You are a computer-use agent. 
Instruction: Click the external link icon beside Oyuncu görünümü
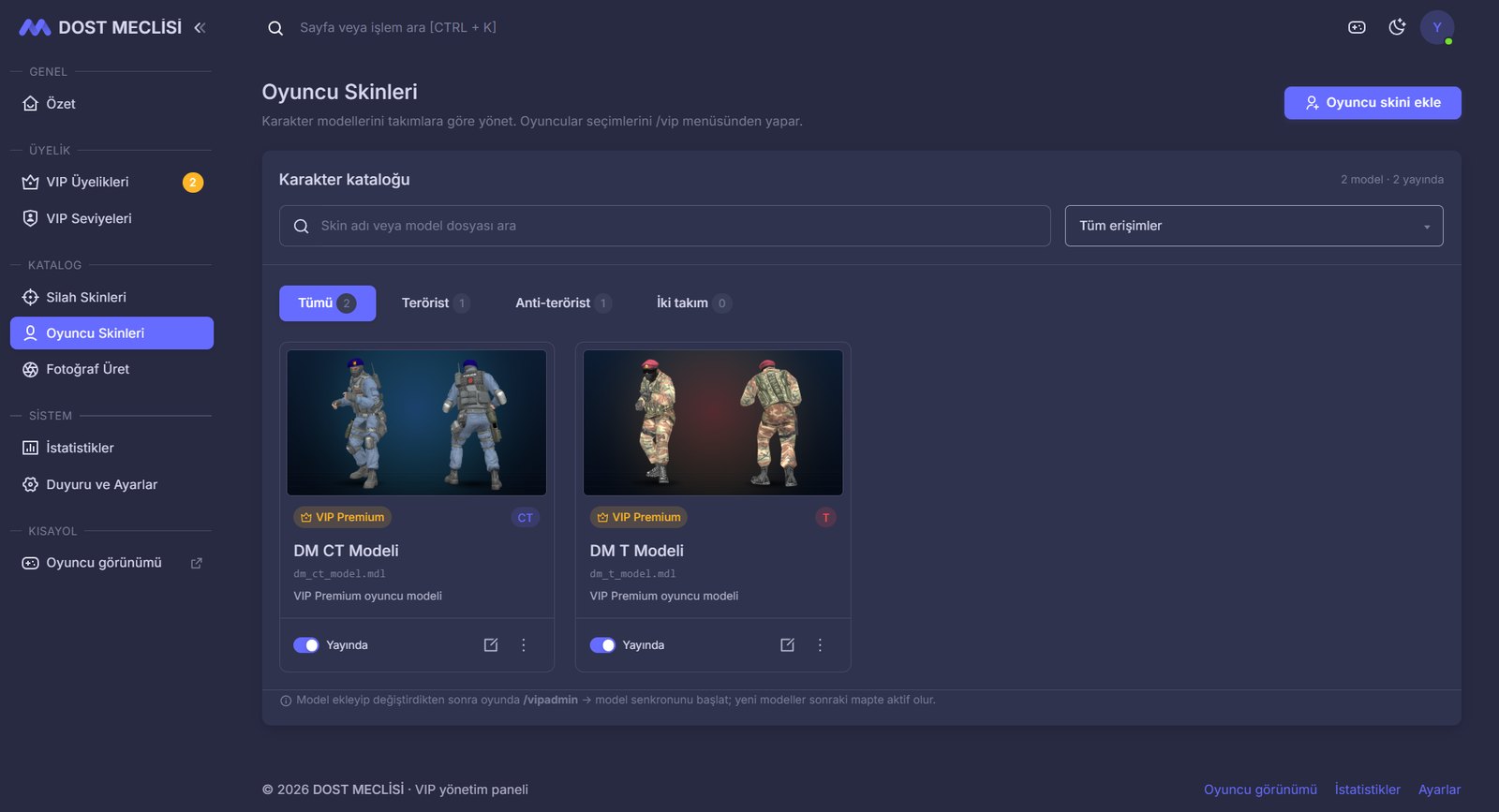click(x=197, y=563)
